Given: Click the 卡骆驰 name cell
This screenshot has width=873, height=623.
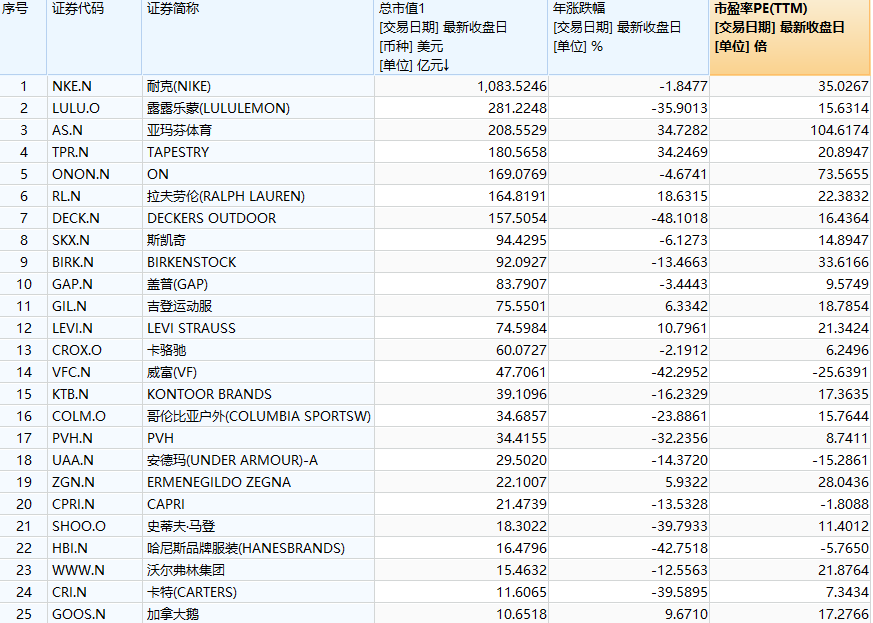Looking at the screenshot, I should [258, 350].
